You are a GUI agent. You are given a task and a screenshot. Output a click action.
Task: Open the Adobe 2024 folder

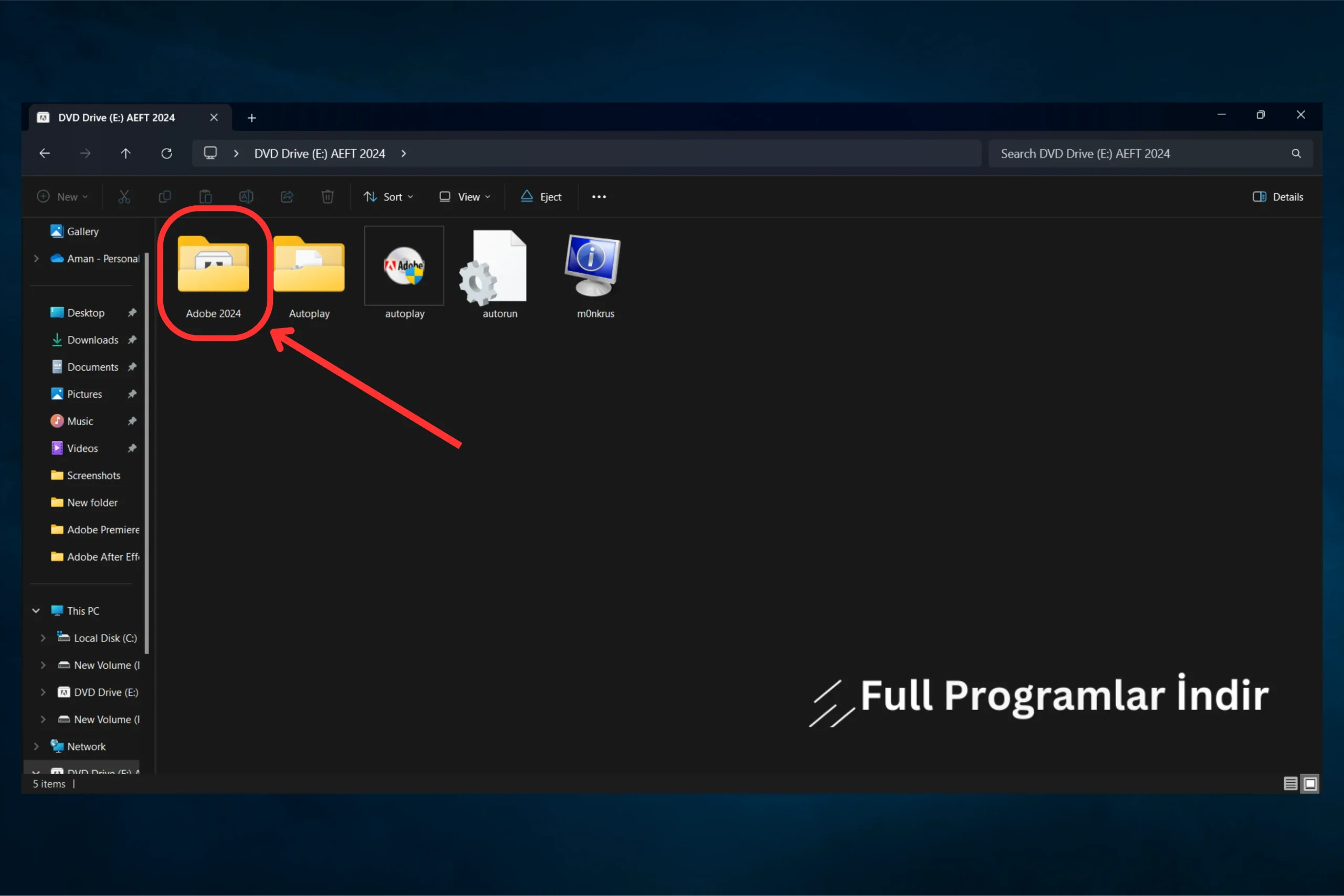[x=213, y=275]
